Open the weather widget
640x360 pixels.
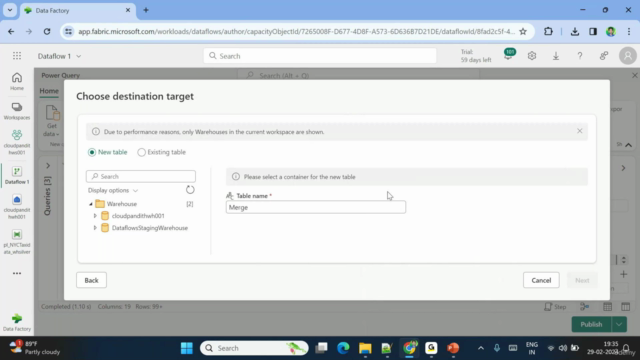(35, 348)
